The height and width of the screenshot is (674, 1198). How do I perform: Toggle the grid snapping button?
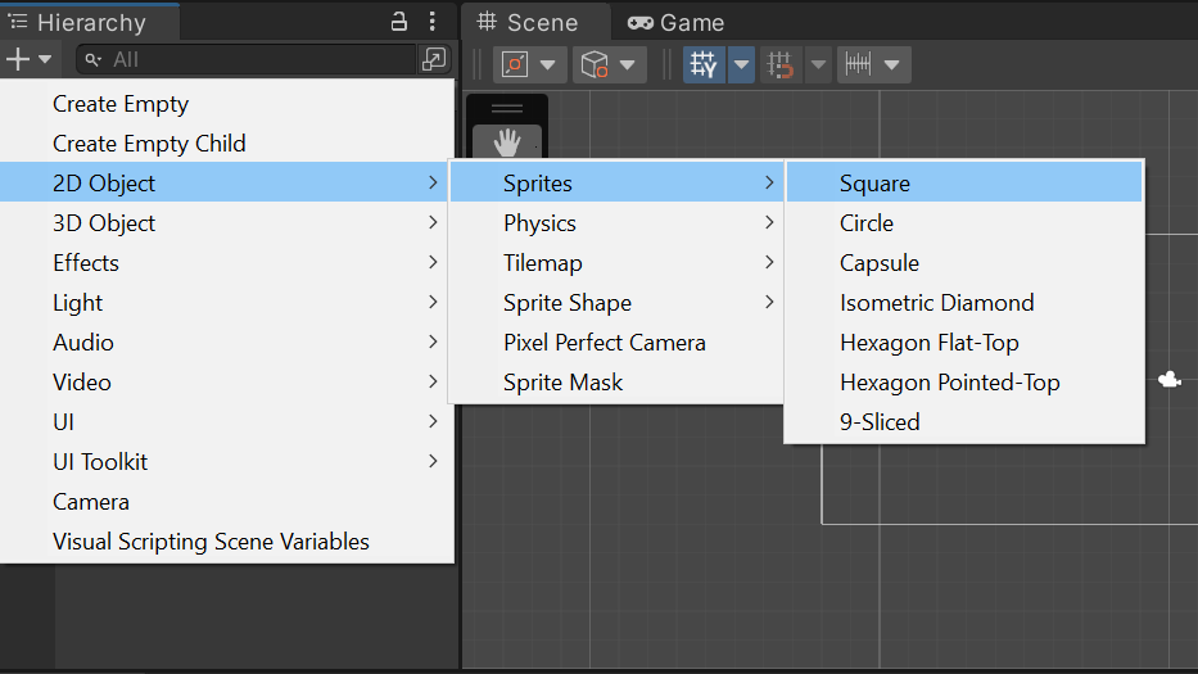pyautogui.click(x=780, y=64)
